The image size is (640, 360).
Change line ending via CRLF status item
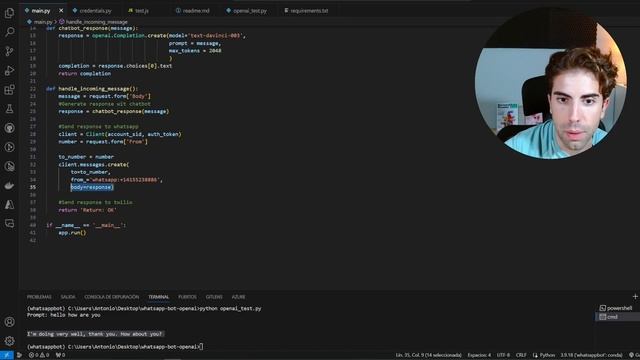(x=521, y=355)
